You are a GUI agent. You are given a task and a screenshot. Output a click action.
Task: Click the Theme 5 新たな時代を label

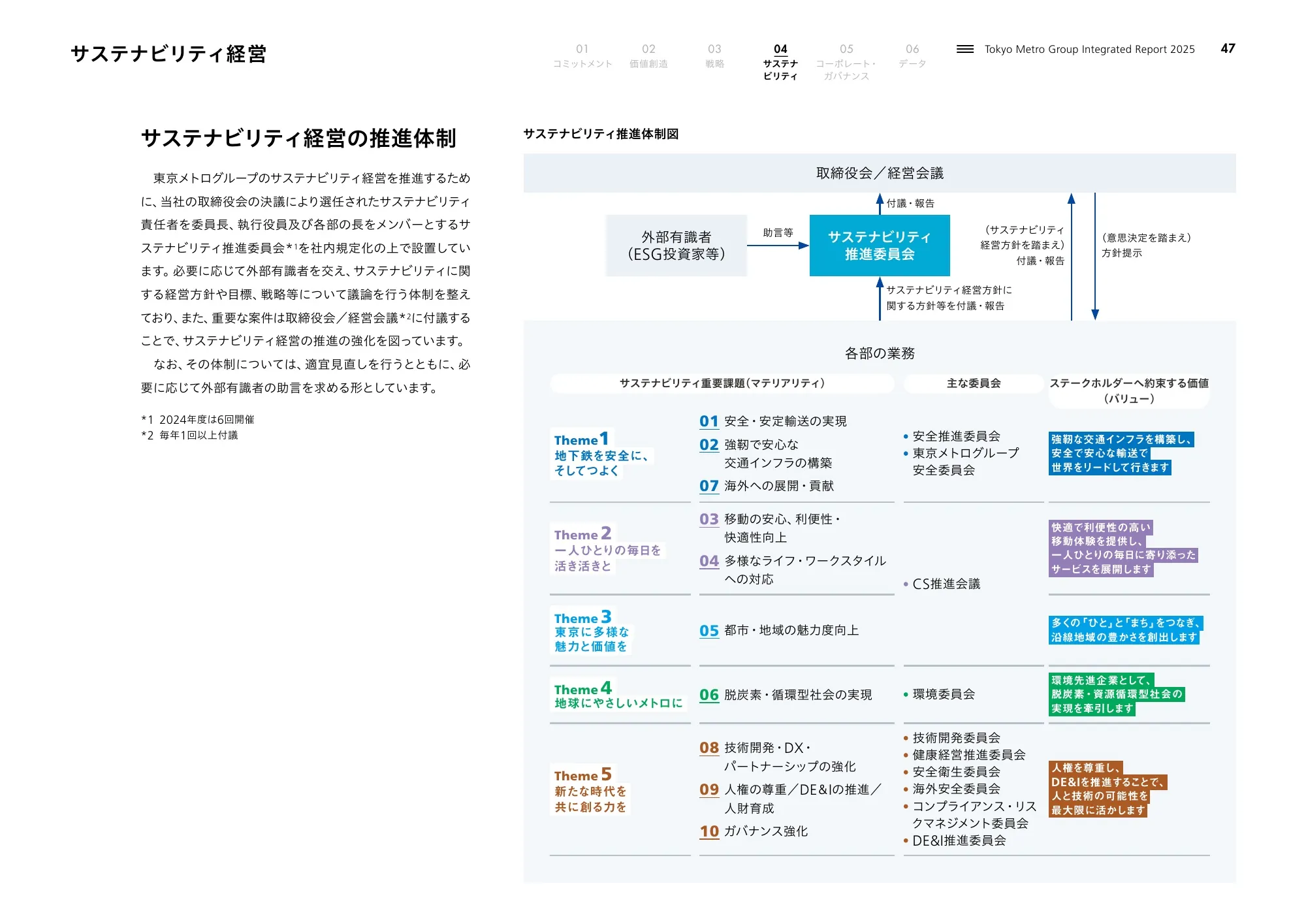(x=590, y=790)
